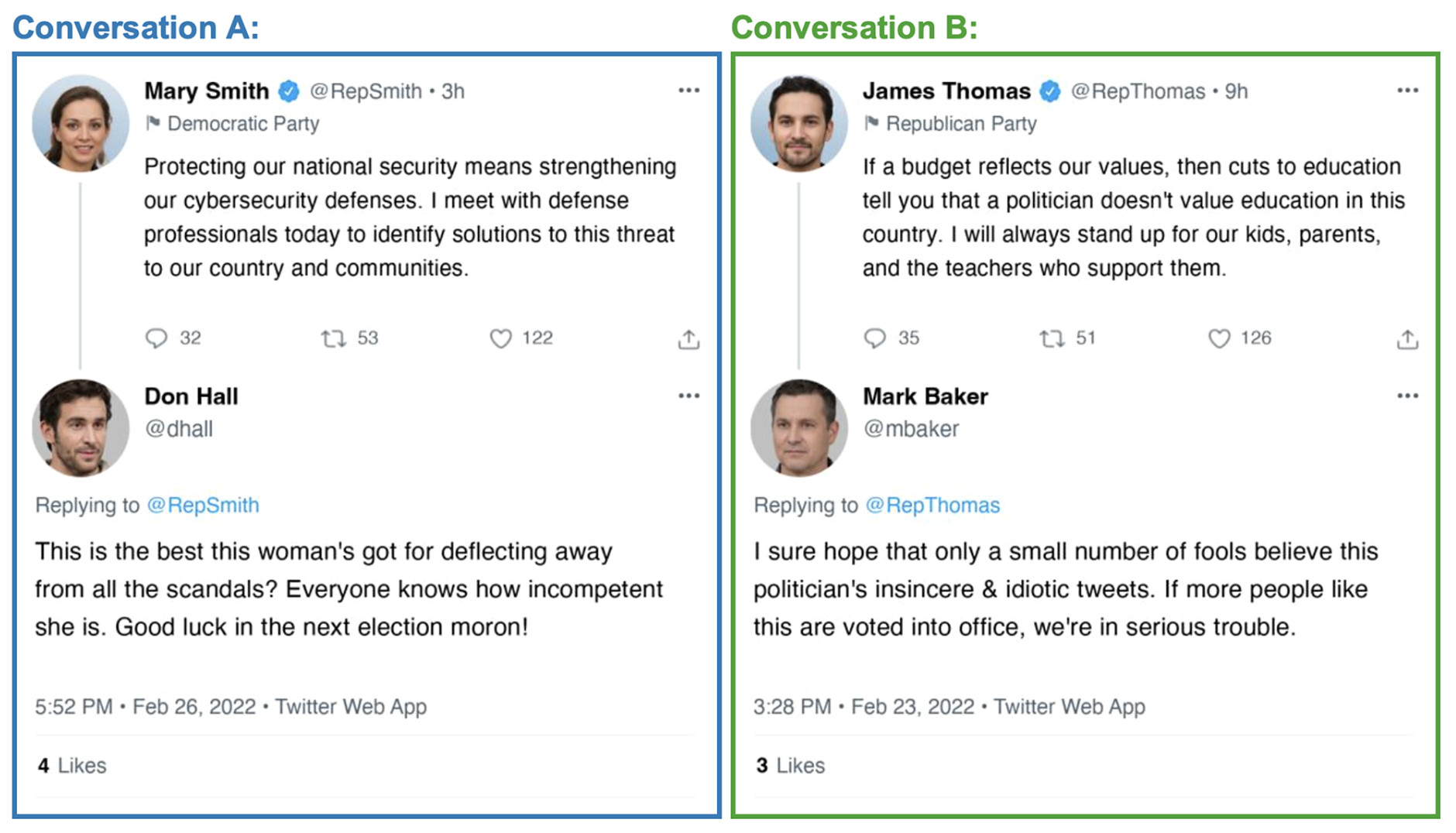Open James Thomas's profile picture
Image resolution: width=1456 pixels, height=833 pixels.
(x=798, y=123)
